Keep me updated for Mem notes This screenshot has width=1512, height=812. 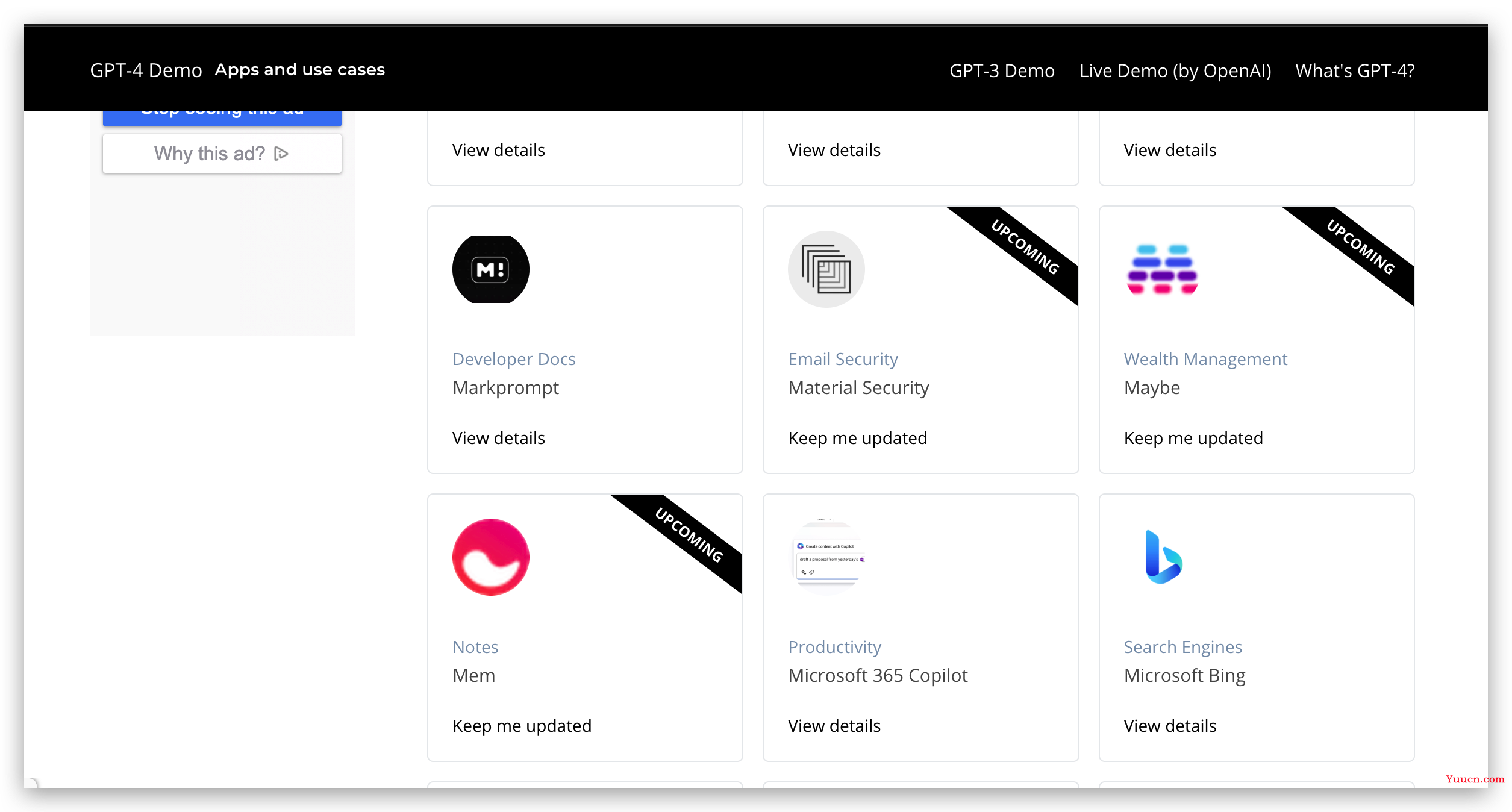pyautogui.click(x=521, y=726)
